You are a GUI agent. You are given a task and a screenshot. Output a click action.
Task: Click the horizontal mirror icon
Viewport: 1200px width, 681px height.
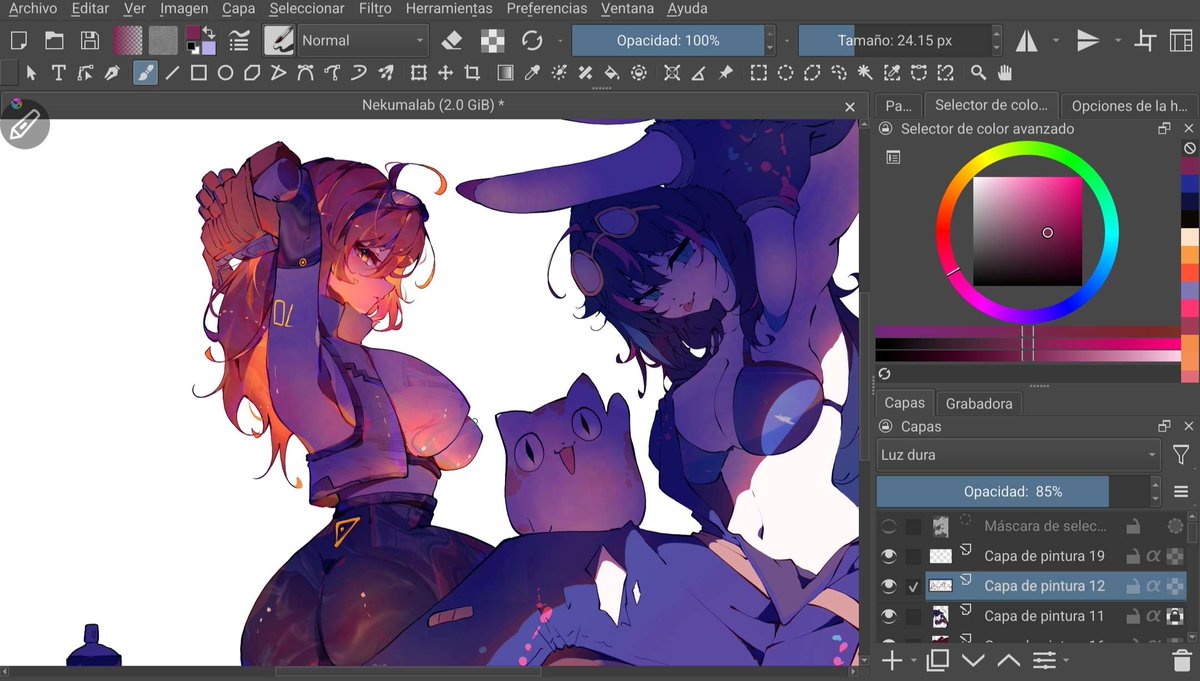[x=1027, y=40]
